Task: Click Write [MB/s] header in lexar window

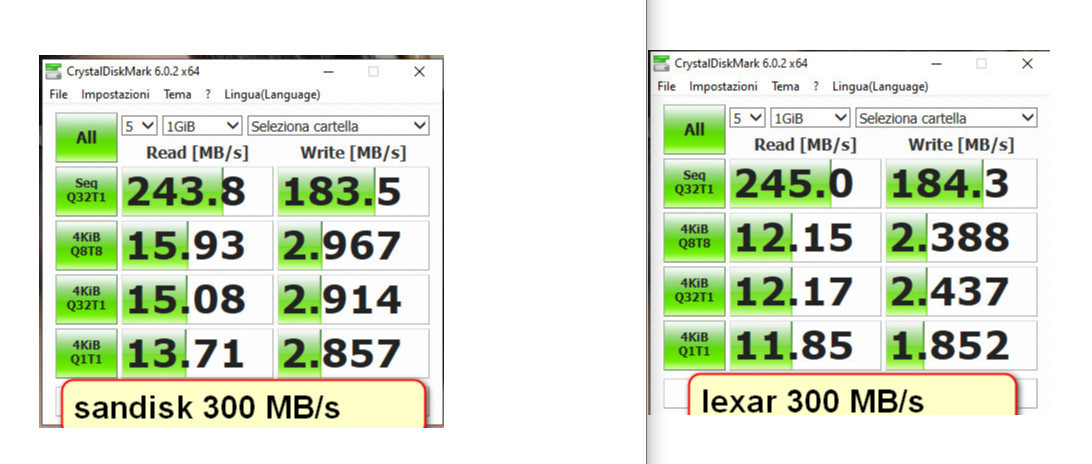Action: tap(961, 144)
